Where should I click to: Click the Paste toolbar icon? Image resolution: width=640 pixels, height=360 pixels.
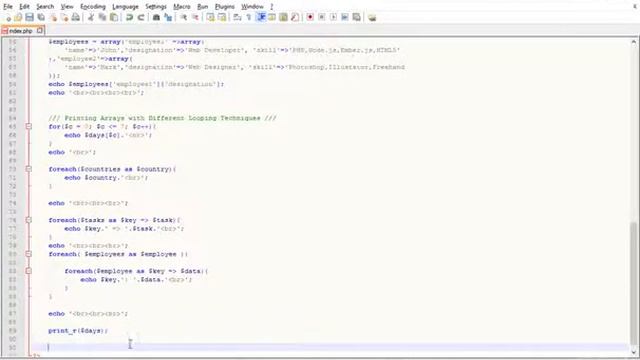pos(114,17)
